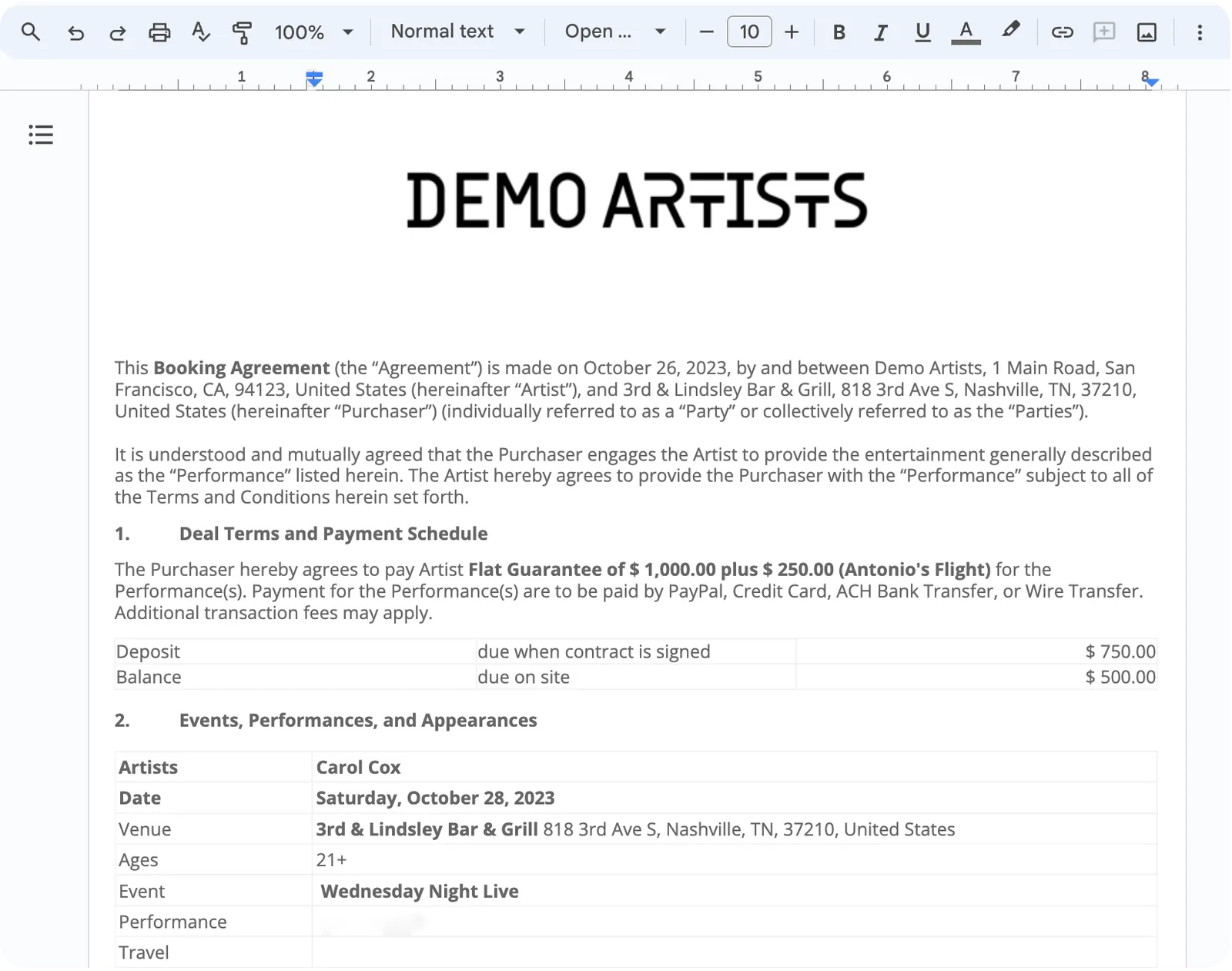Image resolution: width=1232 pixels, height=971 pixels.
Task: Click the left indent marker on ruler
Action: coord(314,79)
